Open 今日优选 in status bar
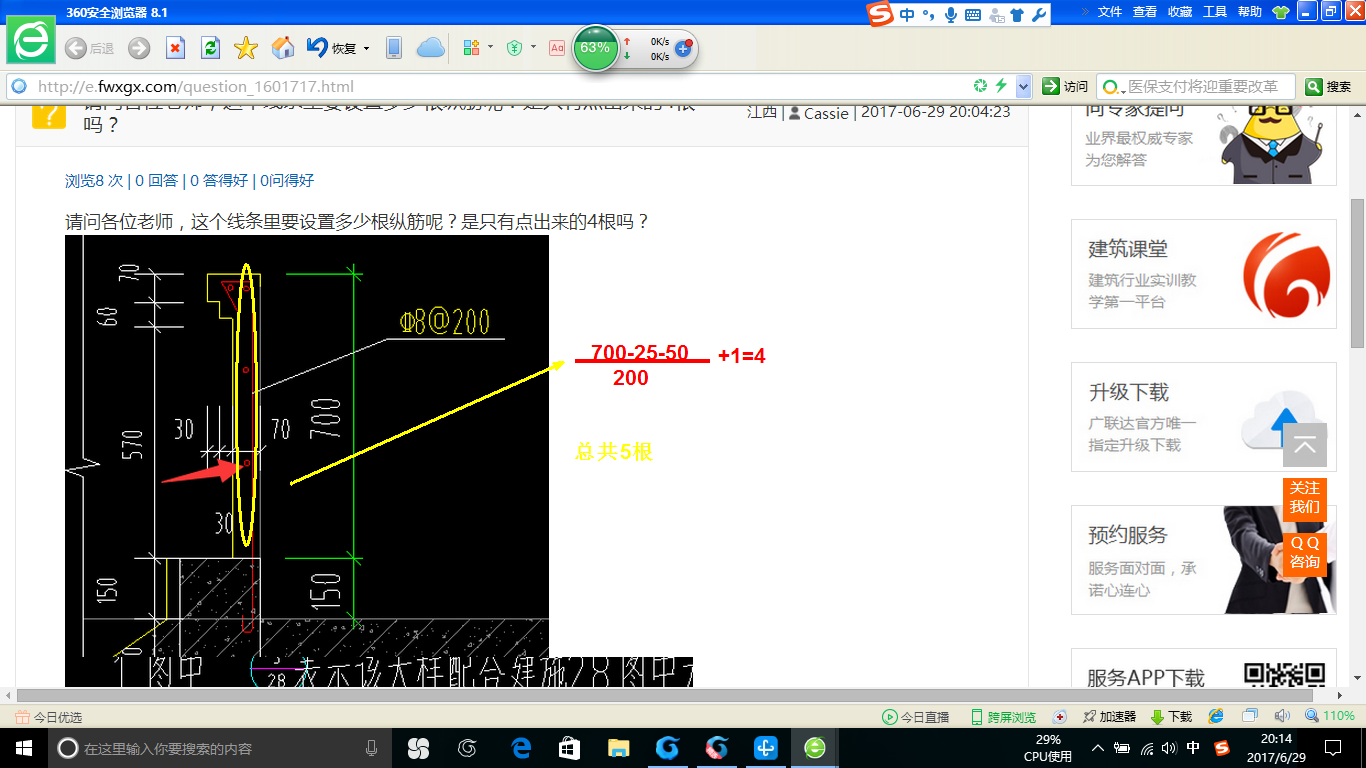 [x=49, y=717]
